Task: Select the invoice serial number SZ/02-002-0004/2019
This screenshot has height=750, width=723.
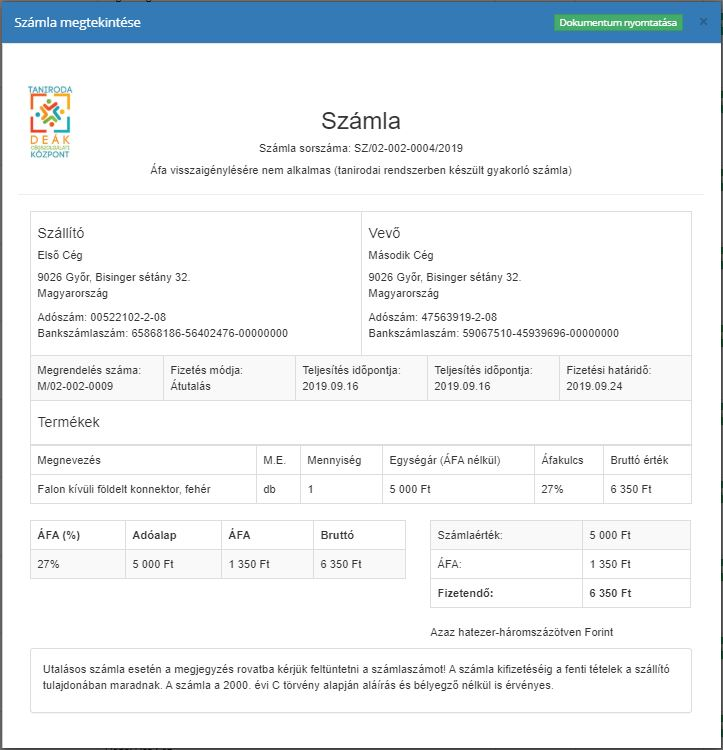Action: pyautogui.click(x=408, y=148)
